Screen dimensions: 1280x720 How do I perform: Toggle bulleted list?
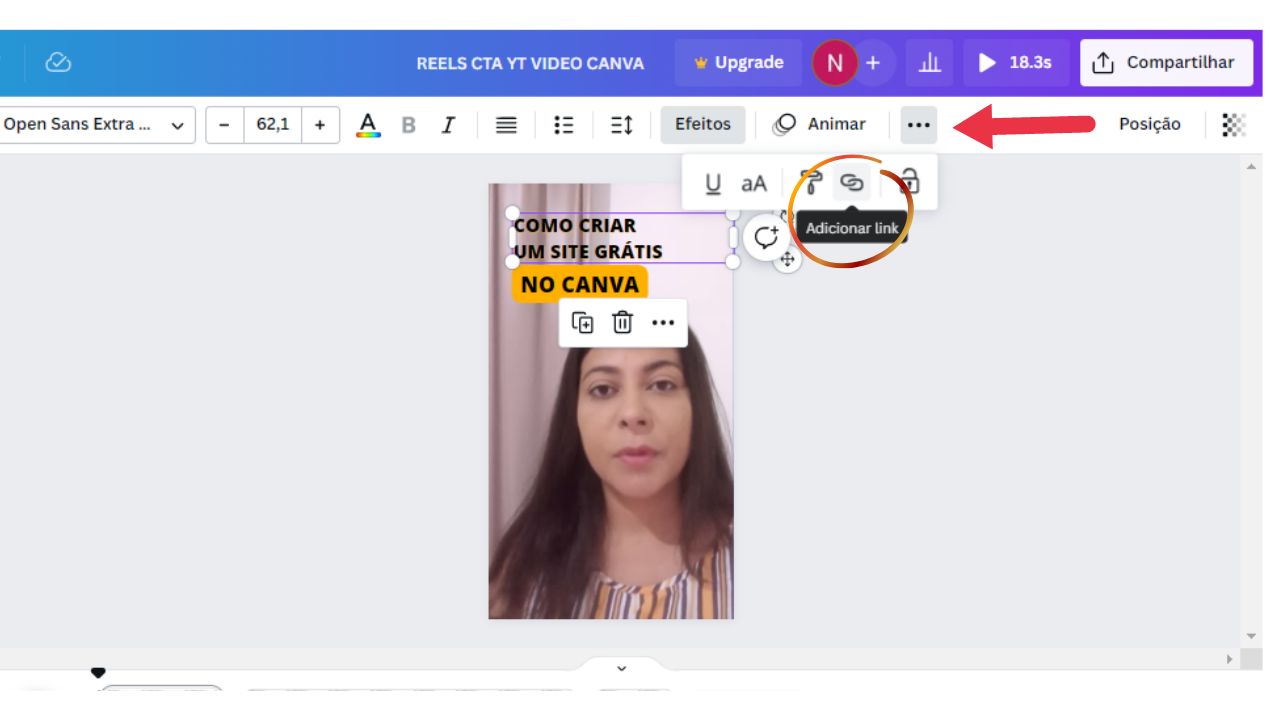coord(564,125)
